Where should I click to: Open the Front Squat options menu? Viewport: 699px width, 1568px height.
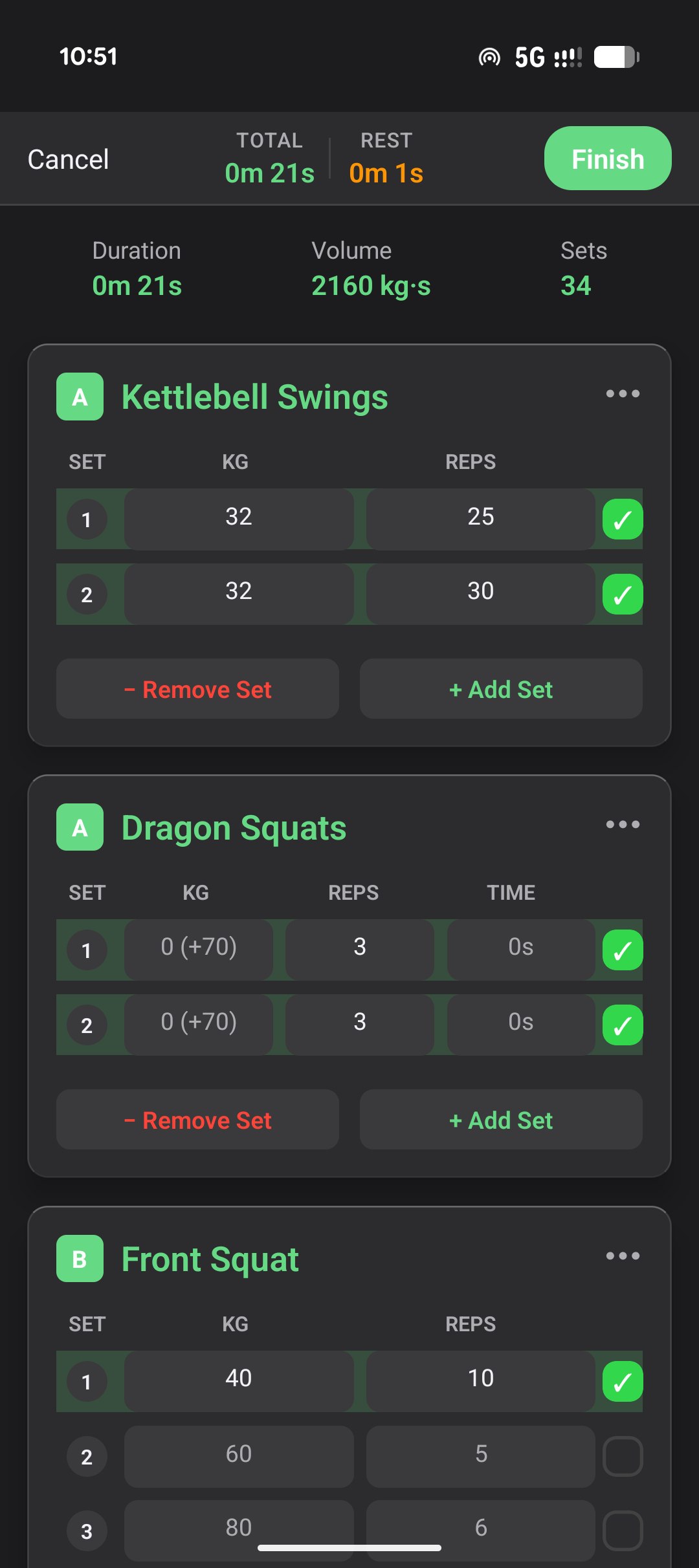pos(623,1255)
